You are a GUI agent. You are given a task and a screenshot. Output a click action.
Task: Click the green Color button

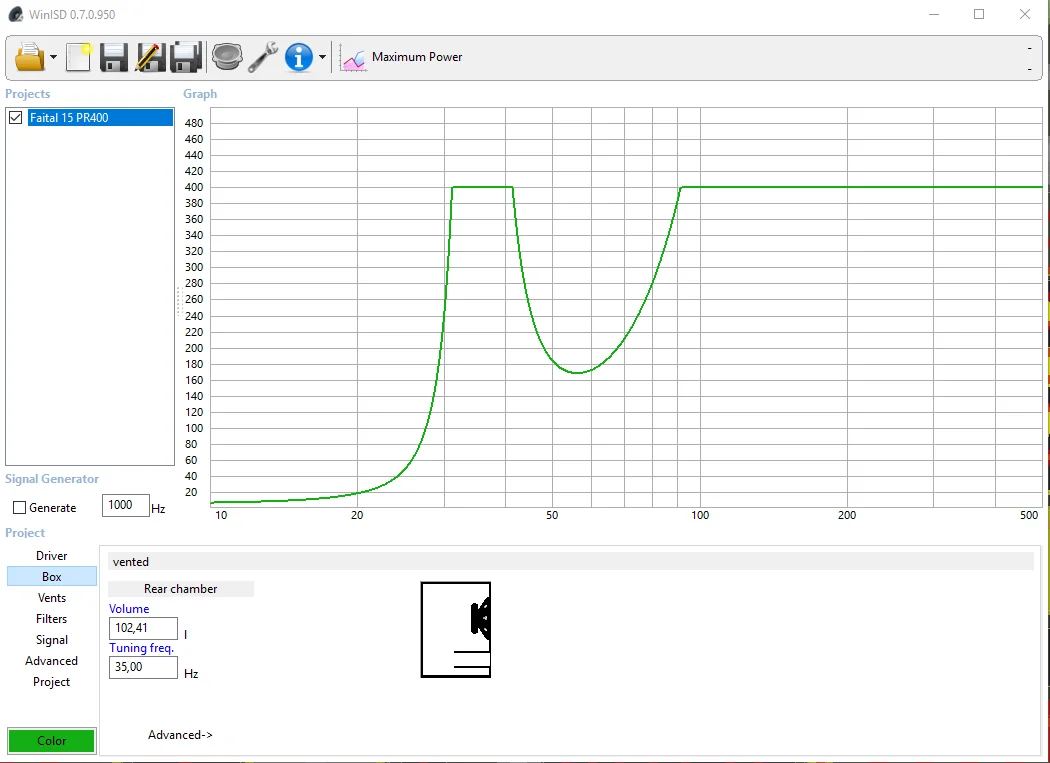[x=52, y=741]
